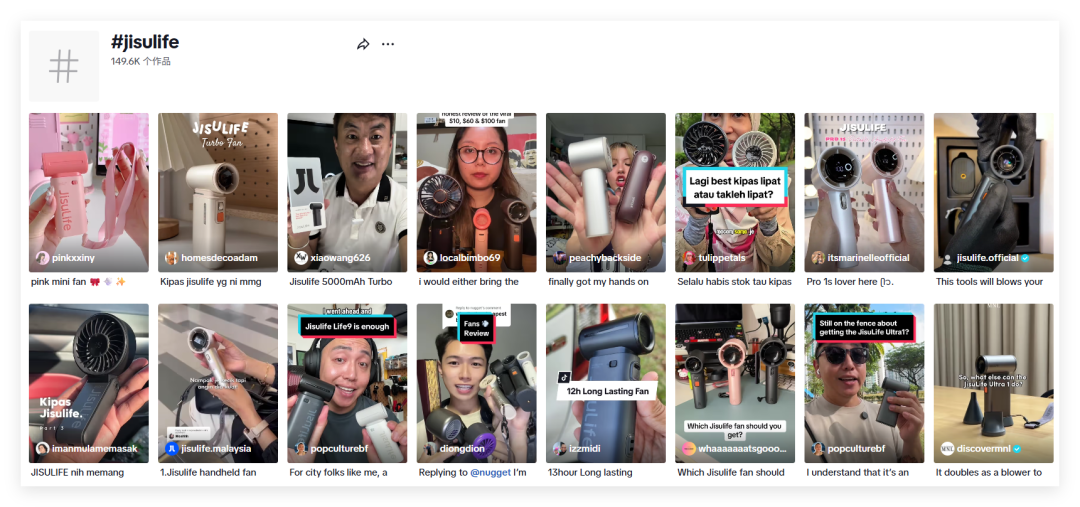Open jisulife.official's boxed fan video

click(x=993, y=192)
